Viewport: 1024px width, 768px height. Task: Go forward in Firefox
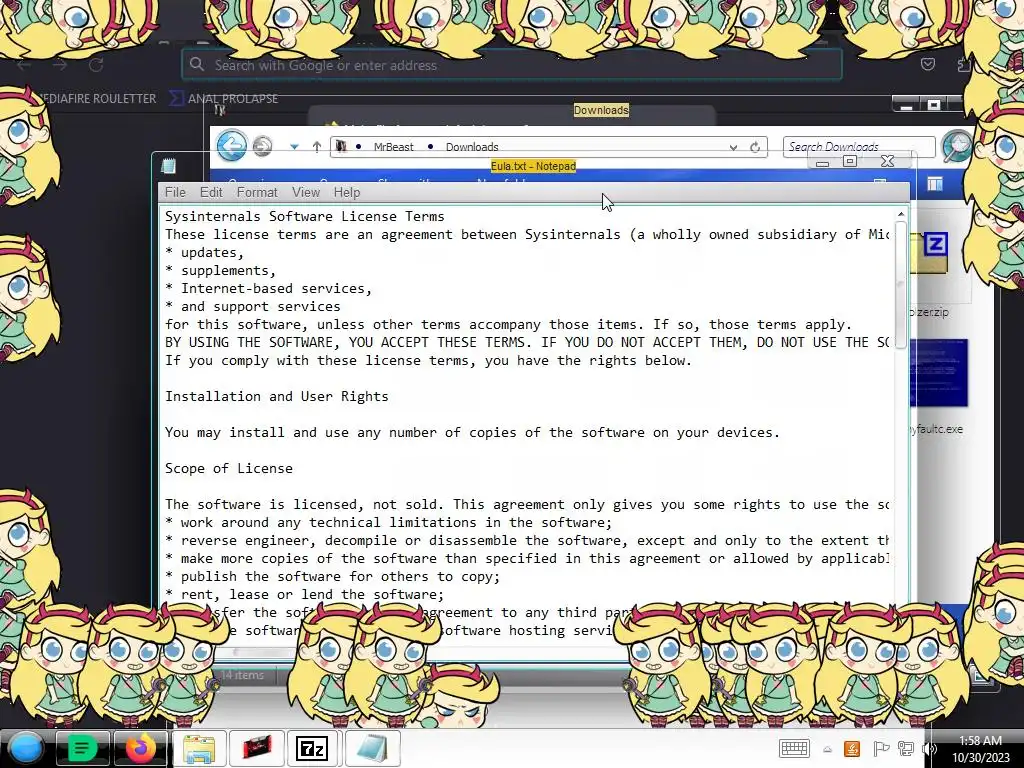click(60, 65)
